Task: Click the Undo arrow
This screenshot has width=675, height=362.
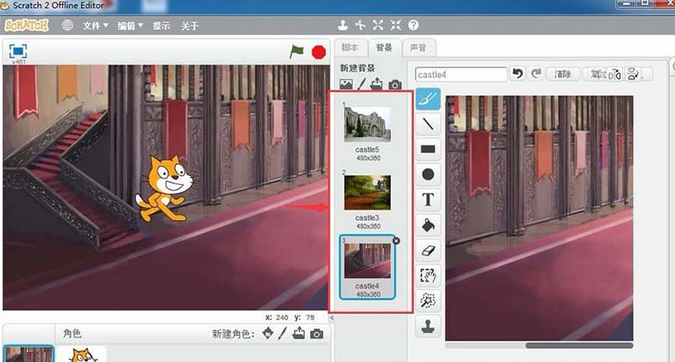Action: point(518,74)
